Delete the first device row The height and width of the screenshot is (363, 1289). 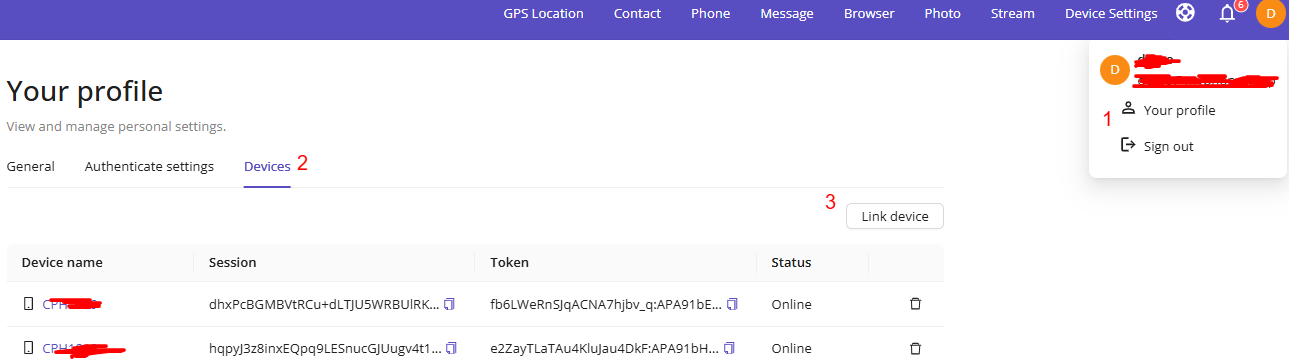tap(915, 304)
